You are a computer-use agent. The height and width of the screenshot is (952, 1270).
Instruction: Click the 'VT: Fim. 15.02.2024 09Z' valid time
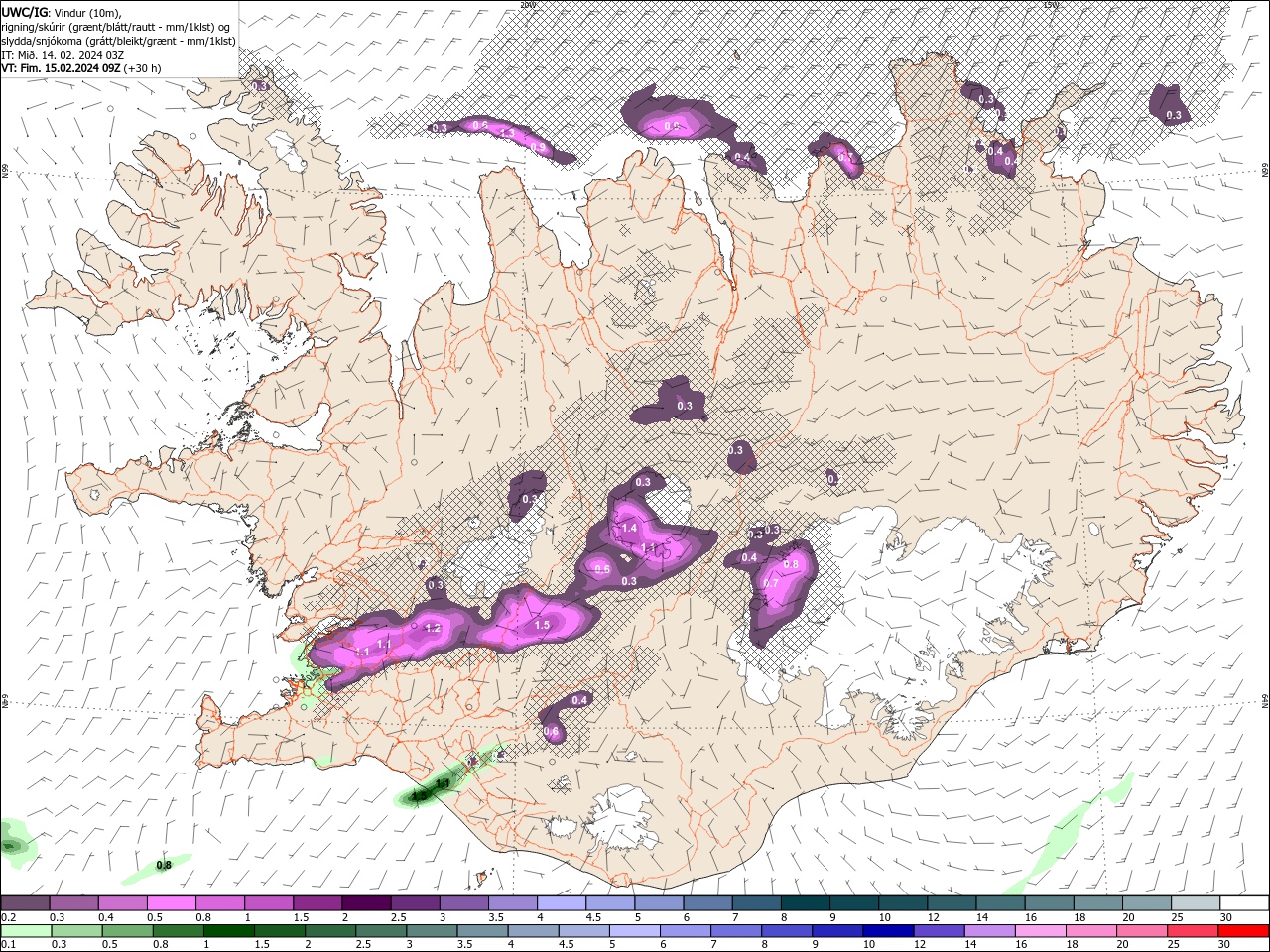[61, 68]
